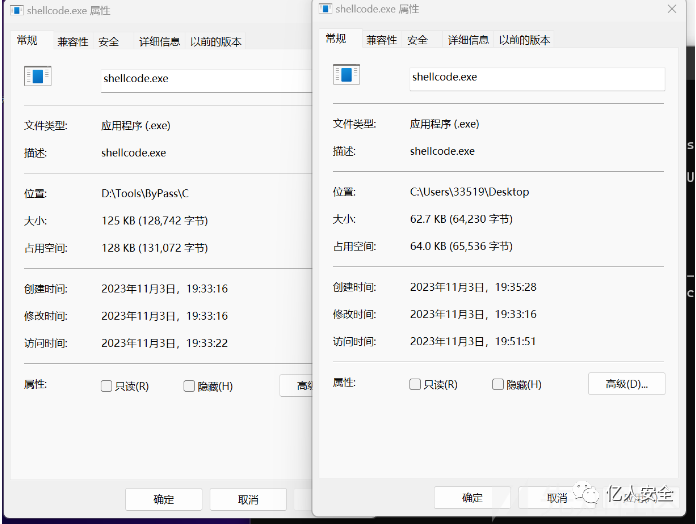
Task: Click 确定 button in left window
Action: point(164,500)
